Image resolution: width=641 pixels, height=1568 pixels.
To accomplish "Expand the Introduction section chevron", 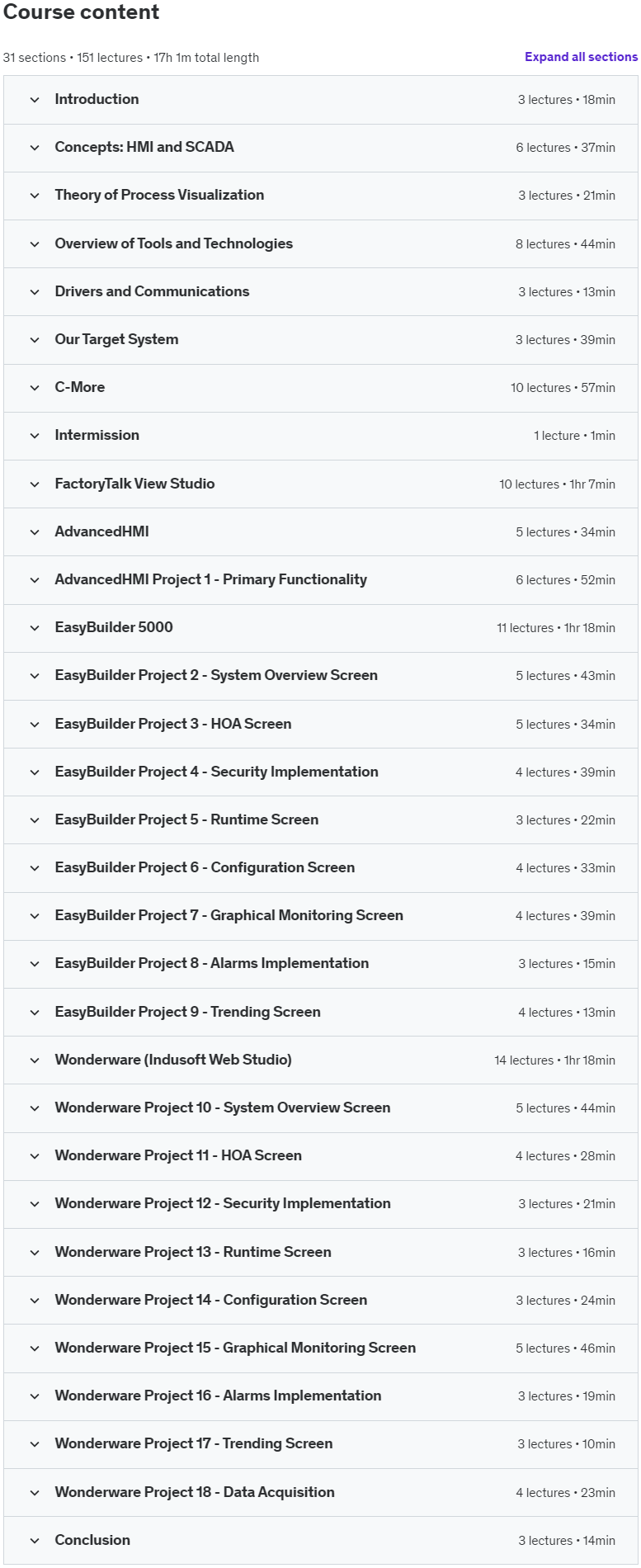I will click(x=35, y=100).
